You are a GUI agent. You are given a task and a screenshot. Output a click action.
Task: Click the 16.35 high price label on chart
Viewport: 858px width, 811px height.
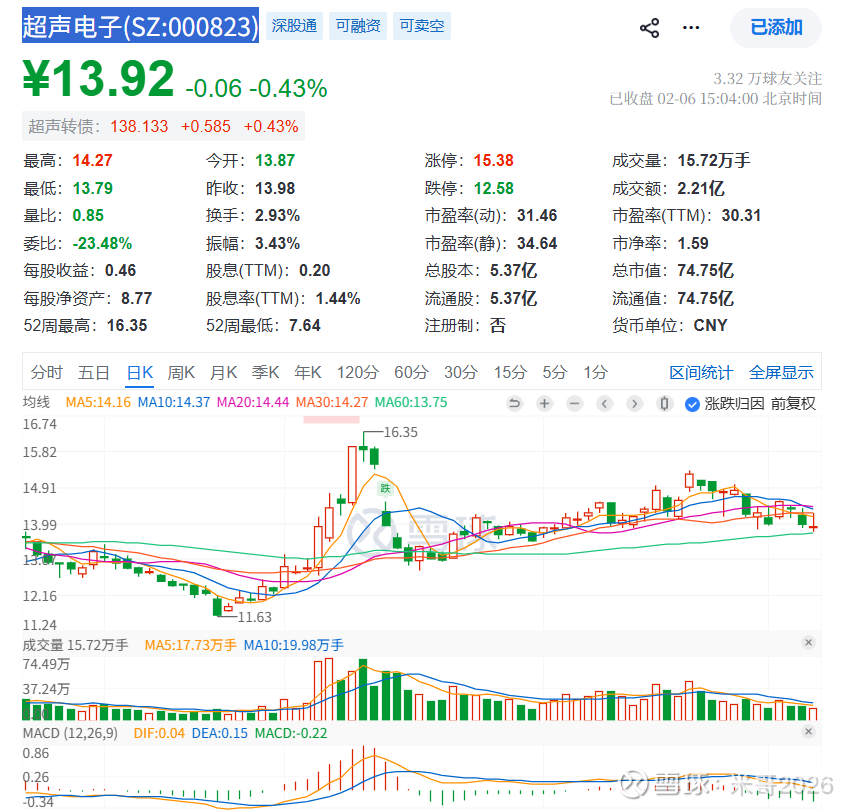[x=401, y=432]
